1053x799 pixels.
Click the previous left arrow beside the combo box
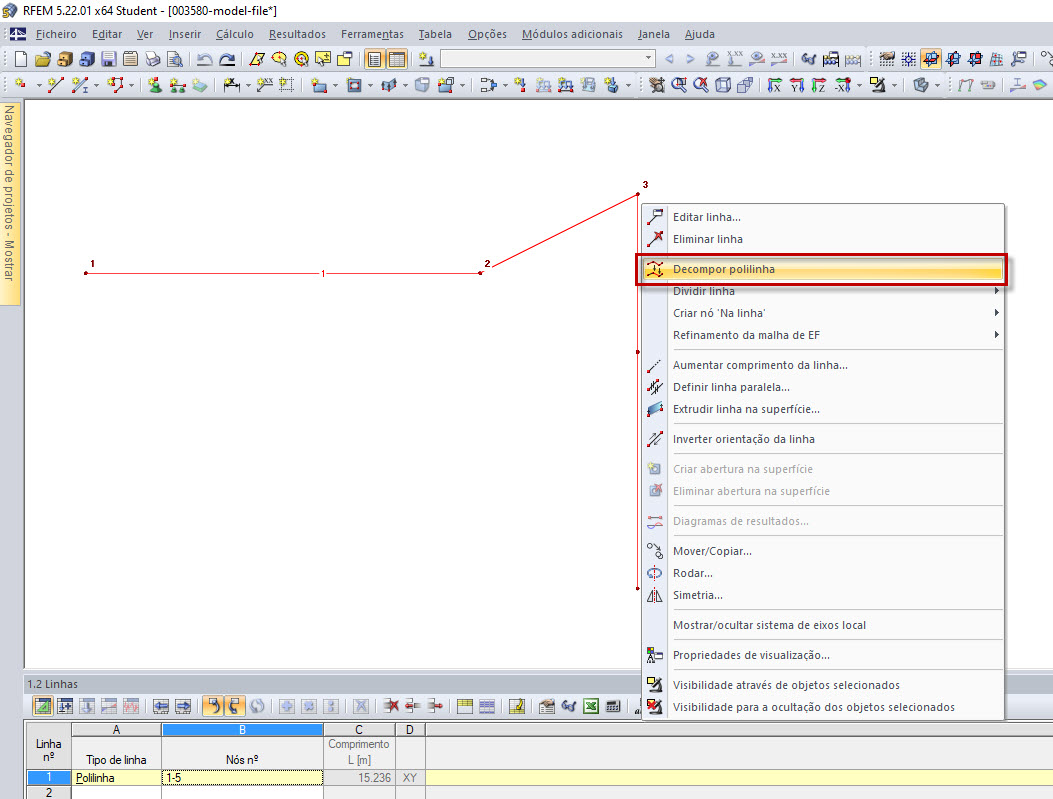point(670,59)
